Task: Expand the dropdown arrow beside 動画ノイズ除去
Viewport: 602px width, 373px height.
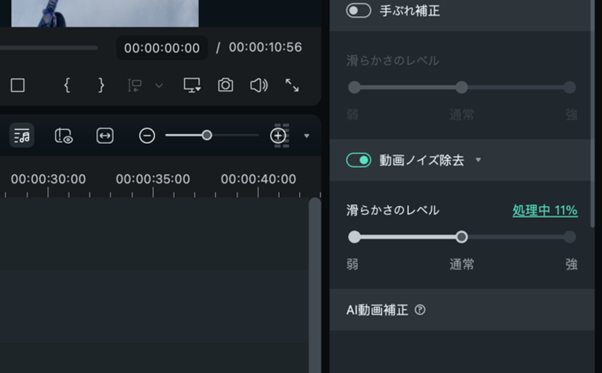Action: click(x=478, y=160)
